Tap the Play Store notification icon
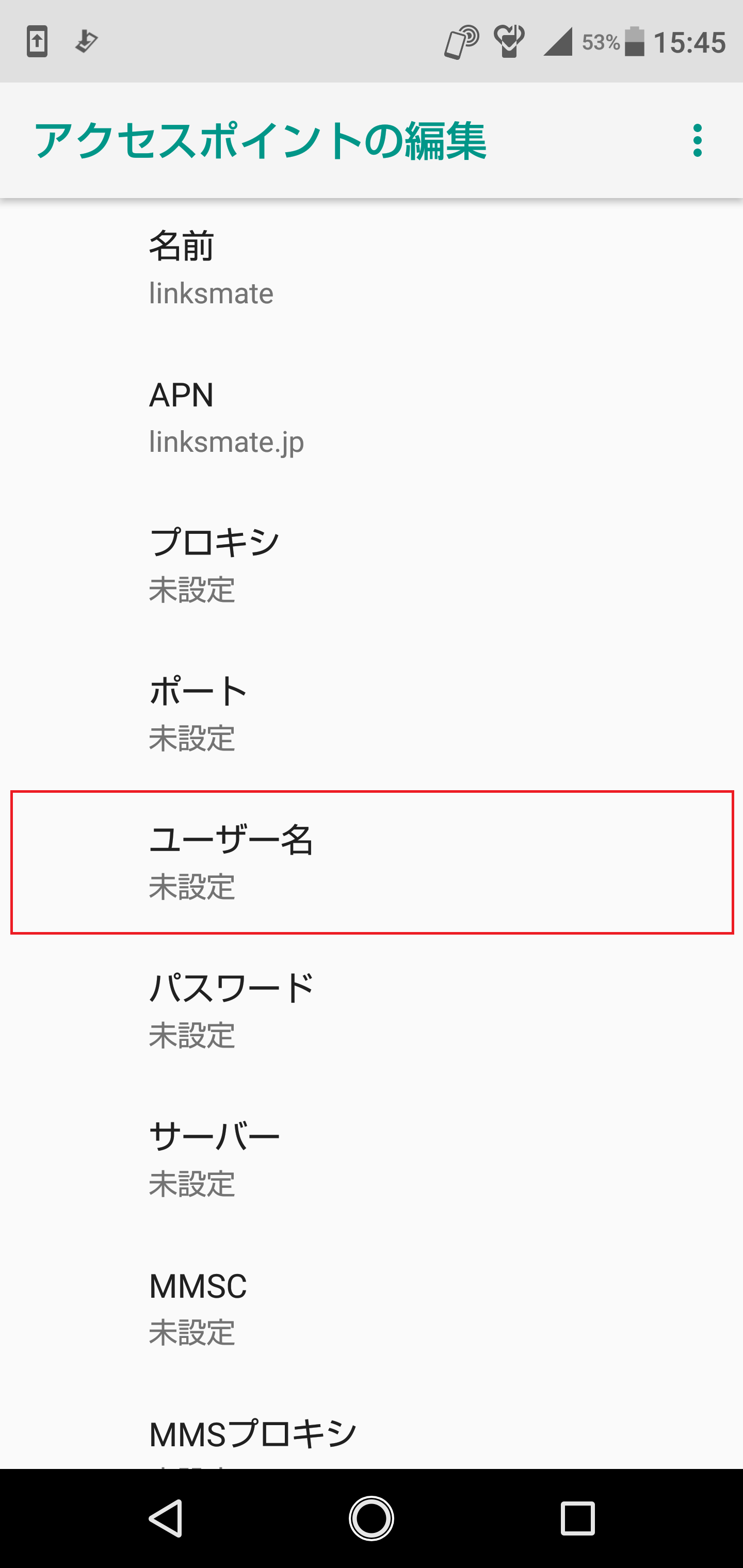Viewport: 743px width, 1568px height. click(x=86, y=42)
